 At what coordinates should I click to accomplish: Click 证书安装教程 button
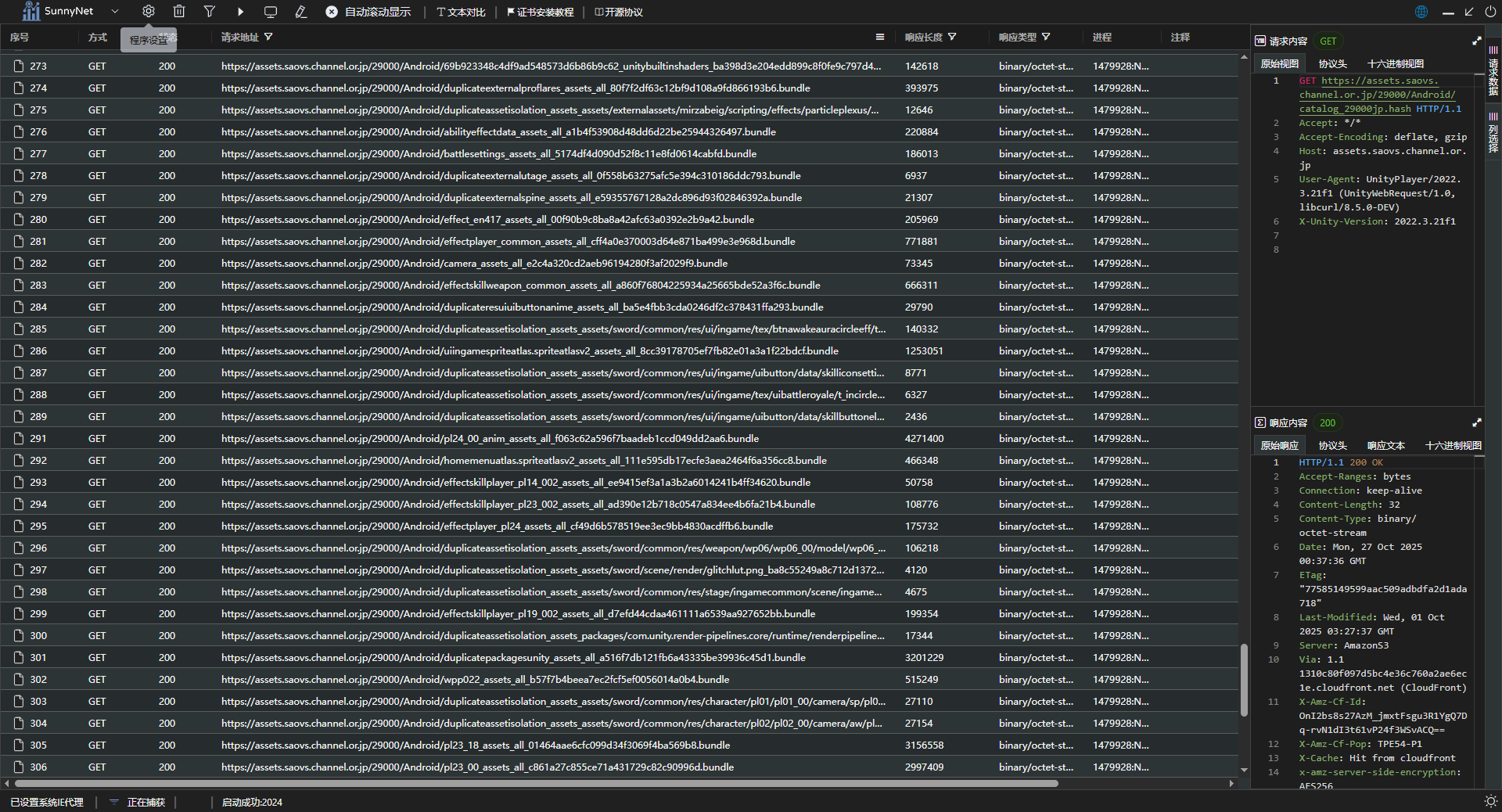pos(540,12)
